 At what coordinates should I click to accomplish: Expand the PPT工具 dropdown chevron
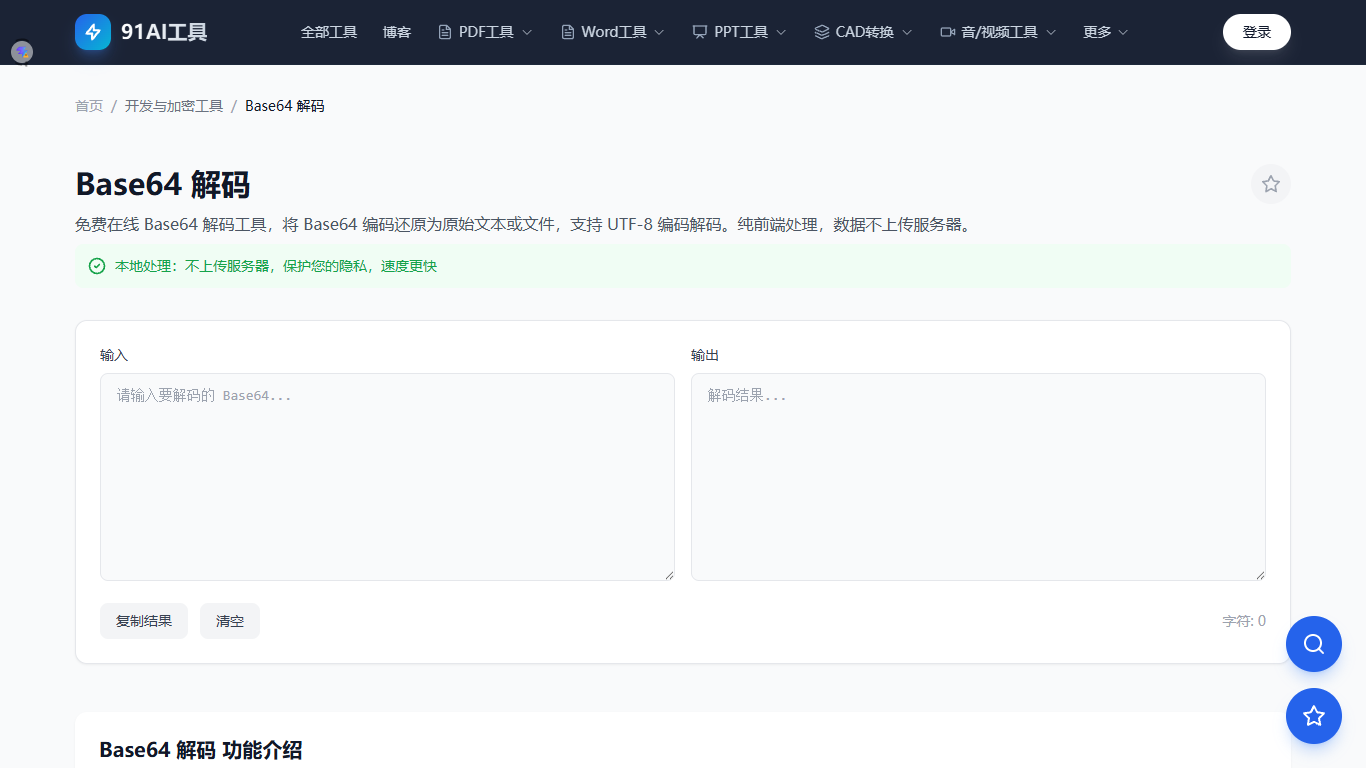(x=781, y=32)
